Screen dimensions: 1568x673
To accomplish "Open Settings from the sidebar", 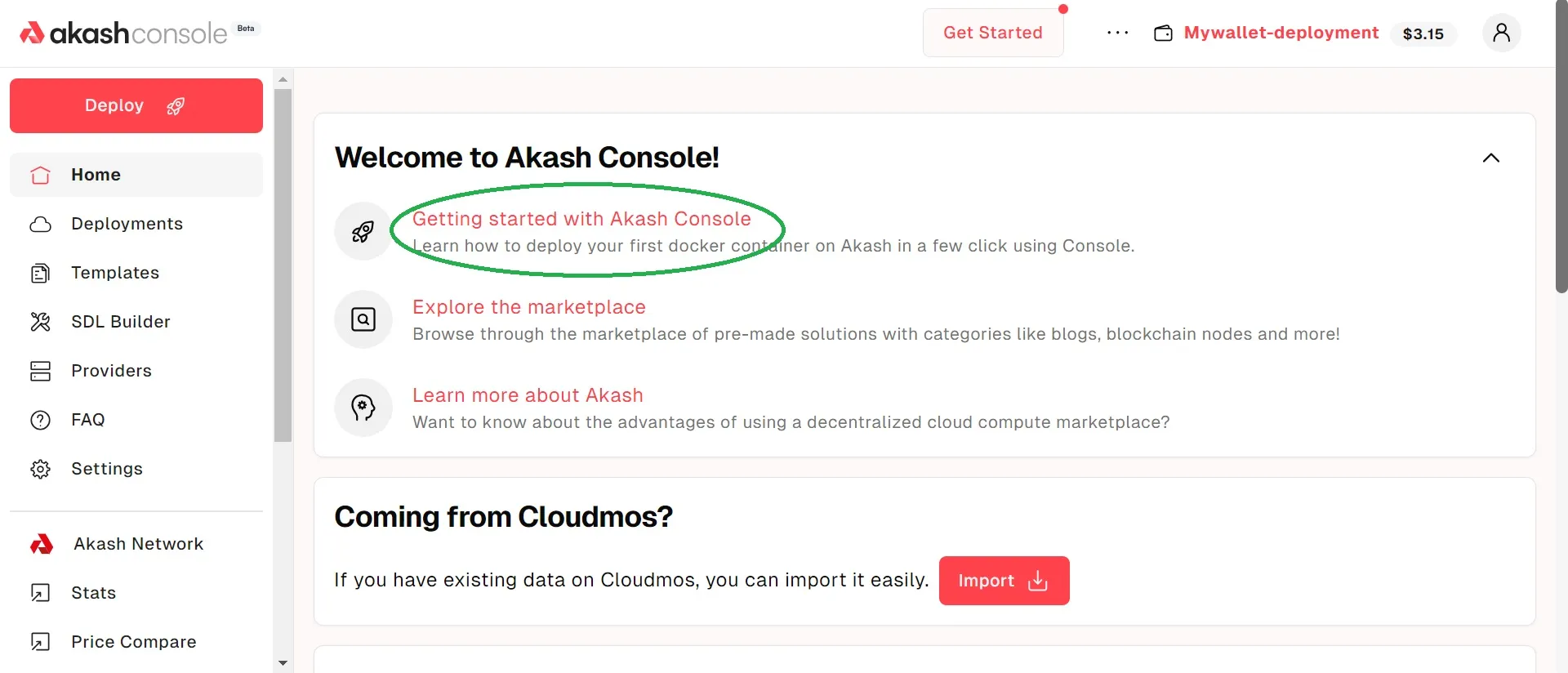I will [107, 469].
